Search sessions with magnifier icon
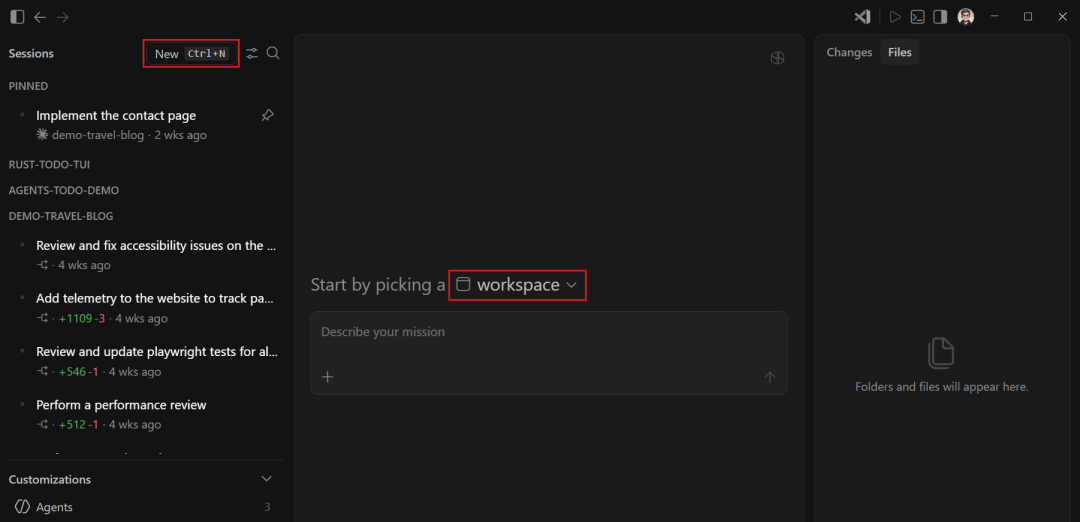This screenshot has height=522, width=1080. pyautogui.click(x=273, y=53)
